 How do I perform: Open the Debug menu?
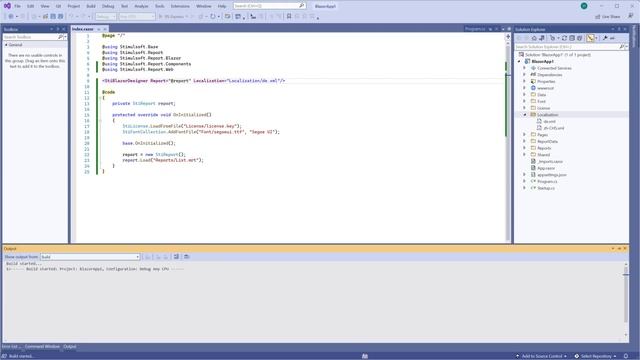click(108, 6)
